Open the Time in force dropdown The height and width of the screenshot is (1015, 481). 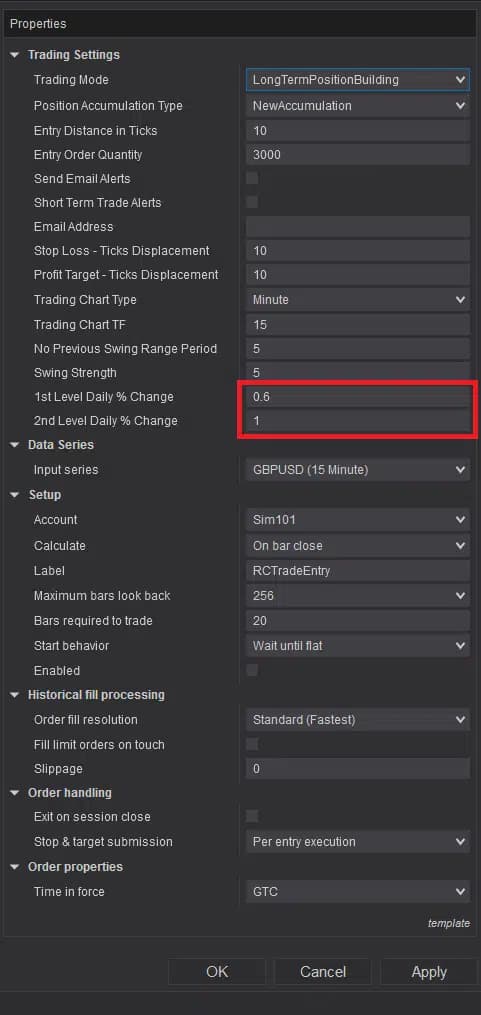tap(358, 891)
